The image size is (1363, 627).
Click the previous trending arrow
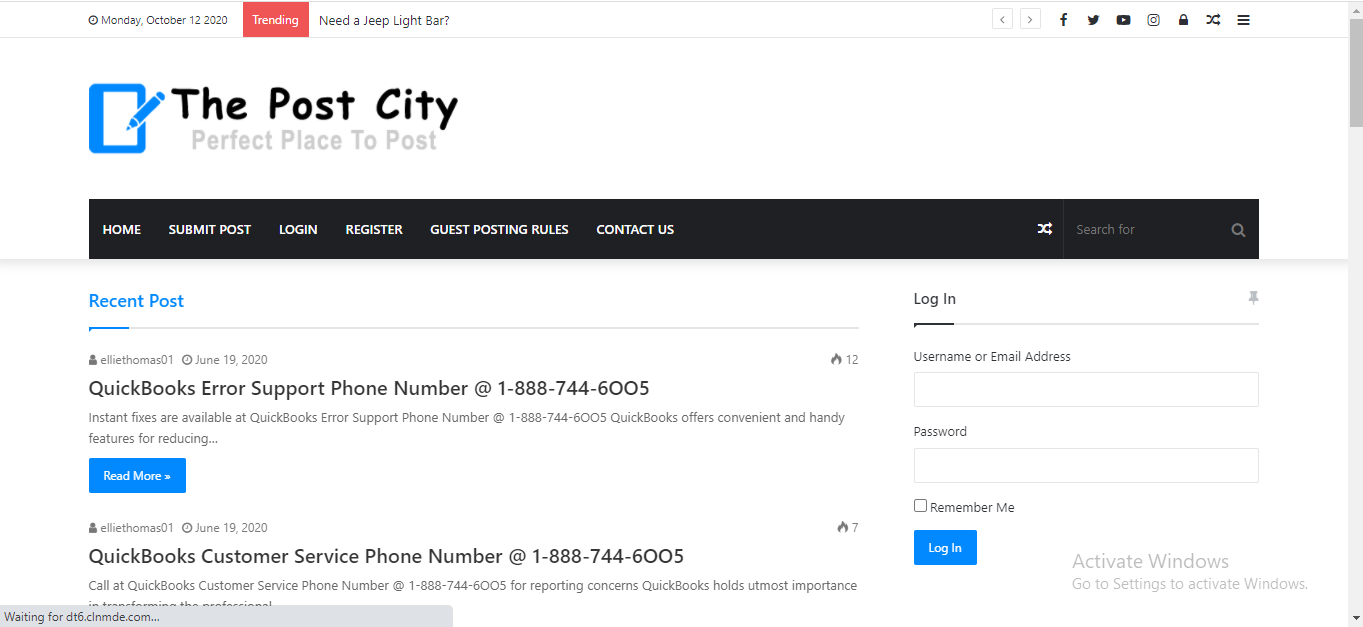click(1002, 19)
